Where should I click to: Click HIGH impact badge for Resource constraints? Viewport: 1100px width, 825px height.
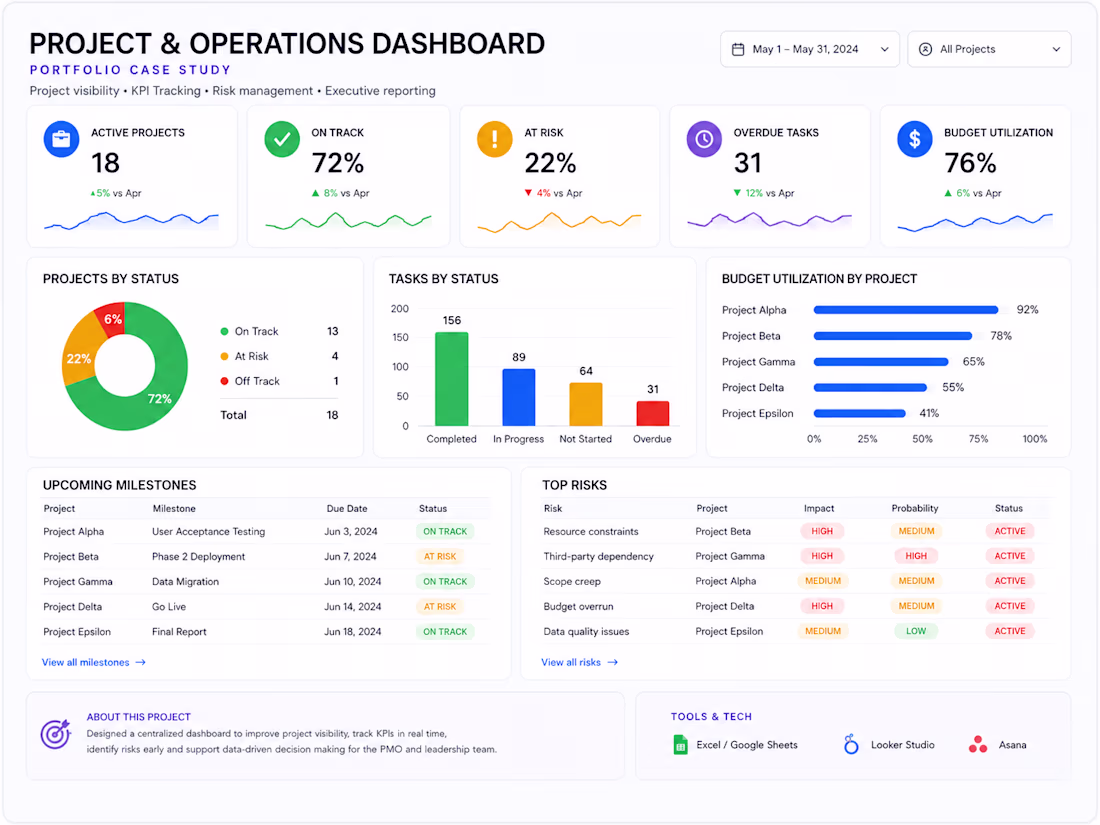click(822, 531)
